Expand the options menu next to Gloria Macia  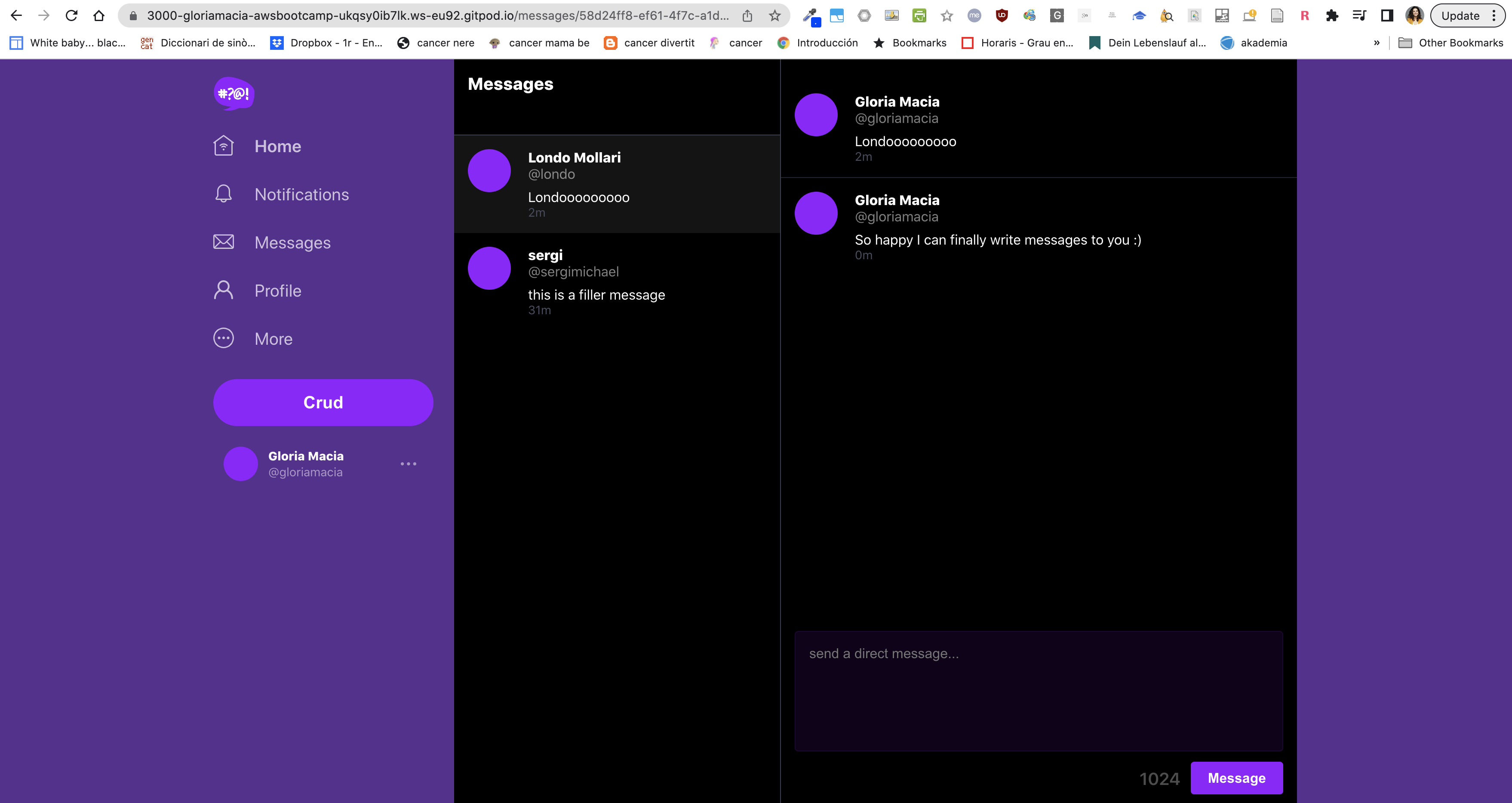(409, 463)
